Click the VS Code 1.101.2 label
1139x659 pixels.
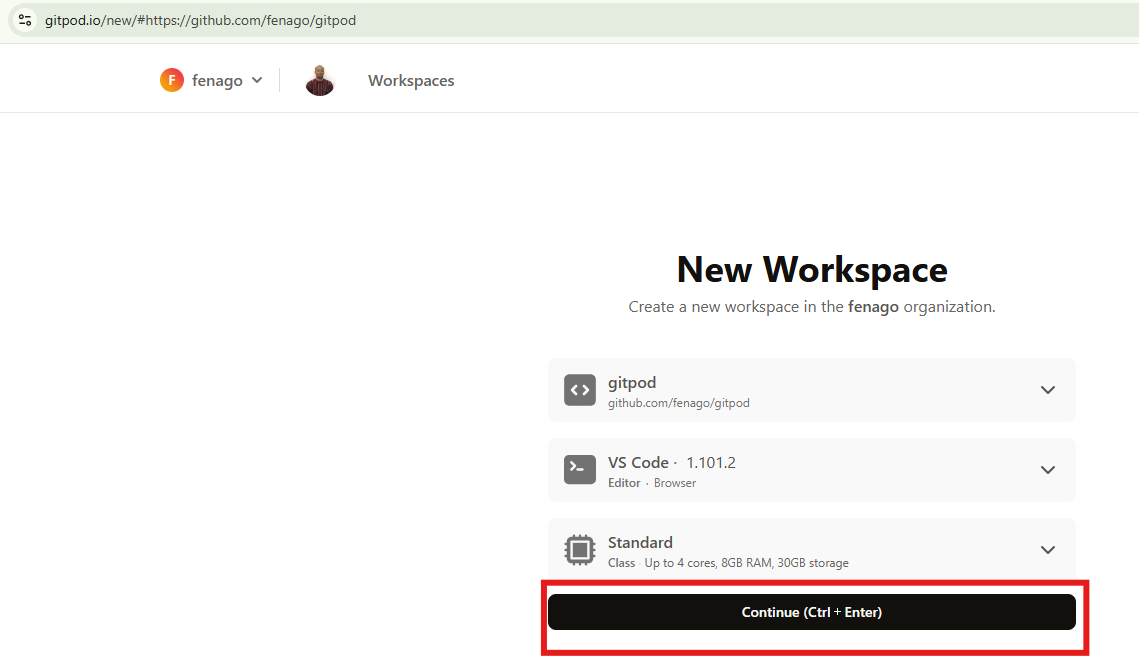(672, 463)
